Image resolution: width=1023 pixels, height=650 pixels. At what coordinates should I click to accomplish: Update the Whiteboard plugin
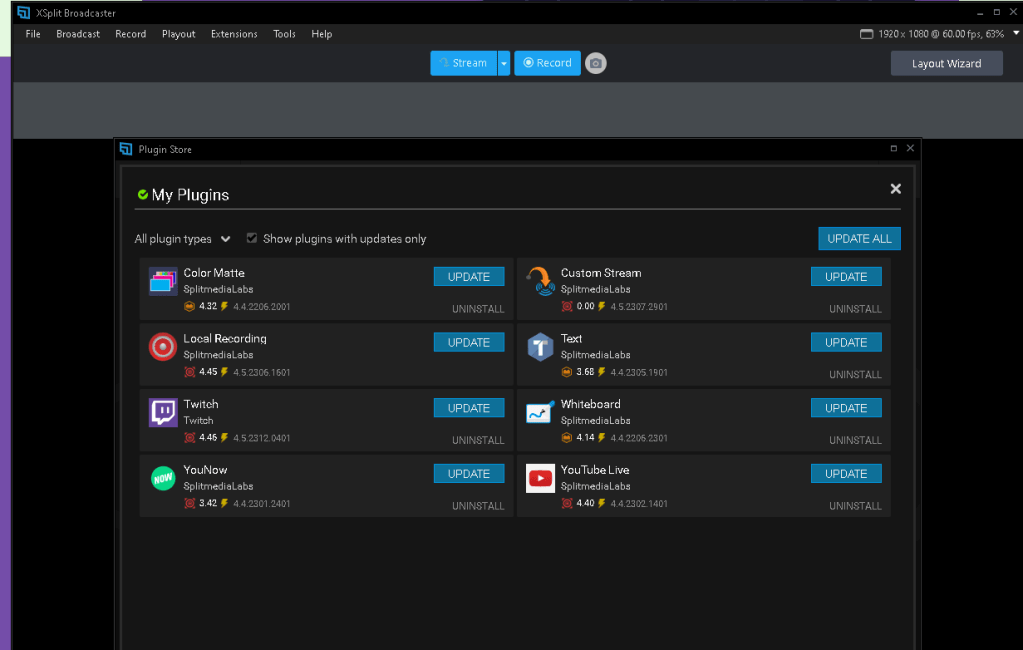[x=846, y=408]
